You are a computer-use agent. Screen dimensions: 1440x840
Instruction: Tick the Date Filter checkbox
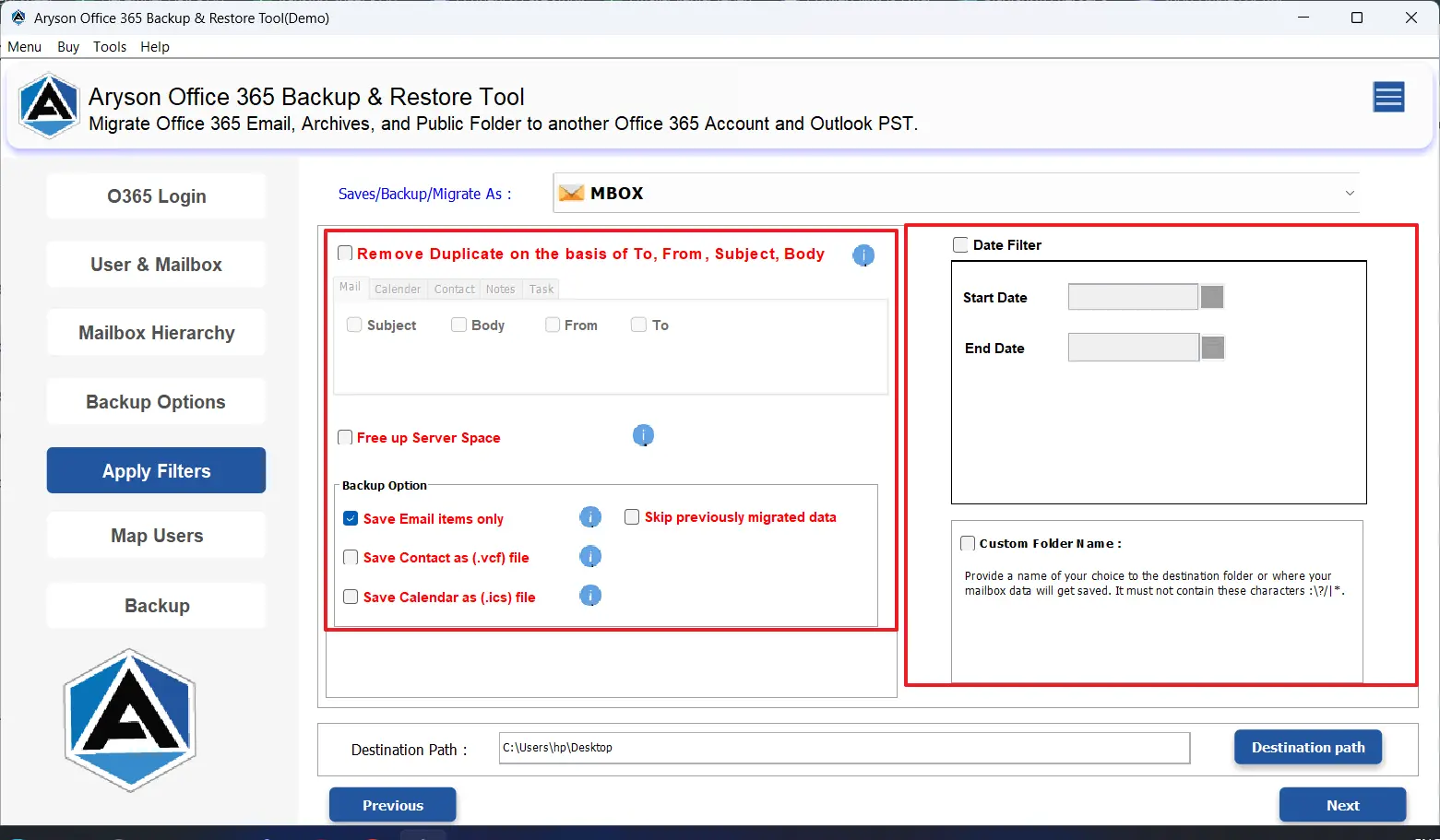[960, 245]
